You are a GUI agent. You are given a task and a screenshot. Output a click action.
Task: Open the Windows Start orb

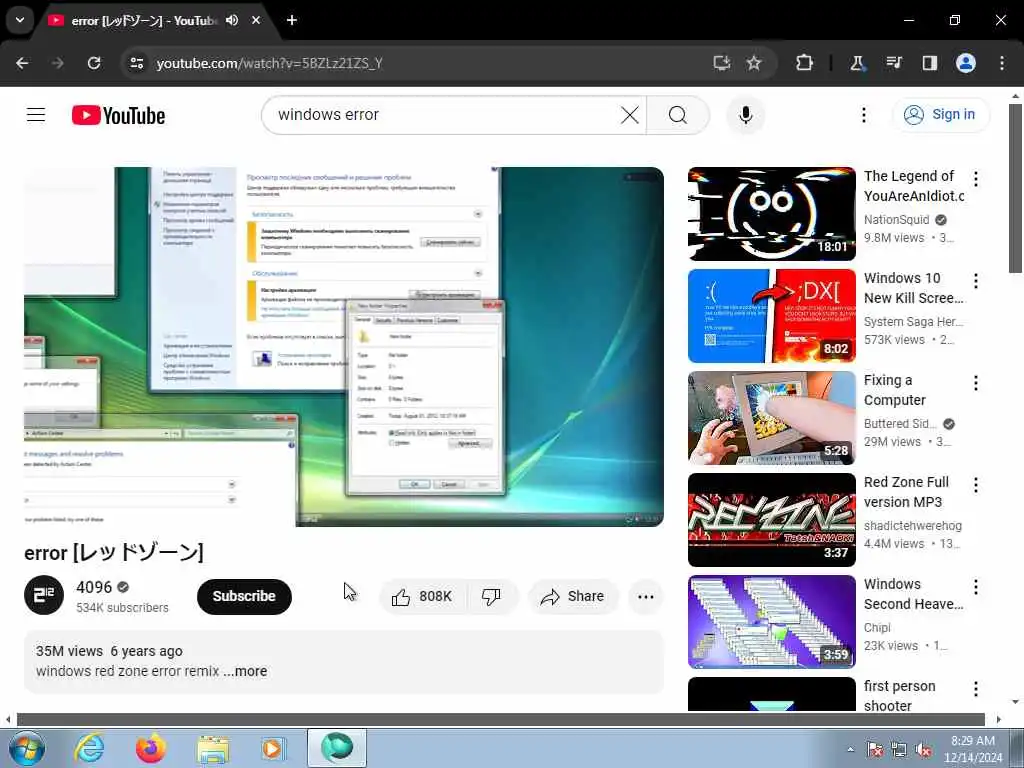pyautogui.click(x=26, y=748)
